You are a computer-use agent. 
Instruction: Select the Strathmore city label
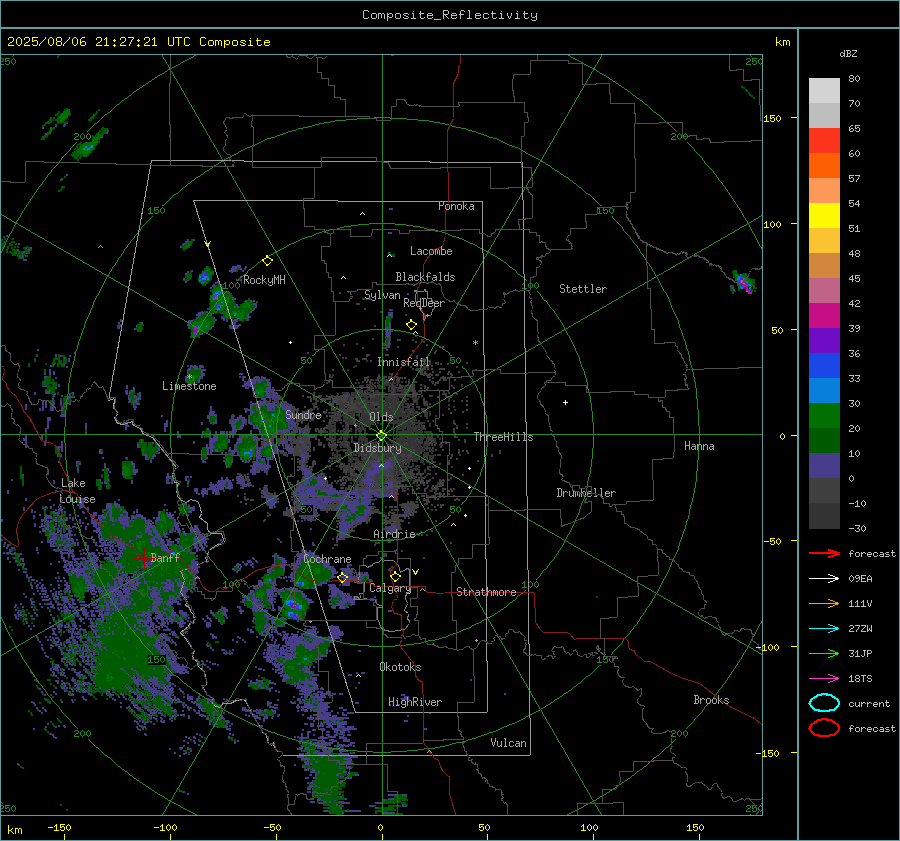(x=486, y=592)
